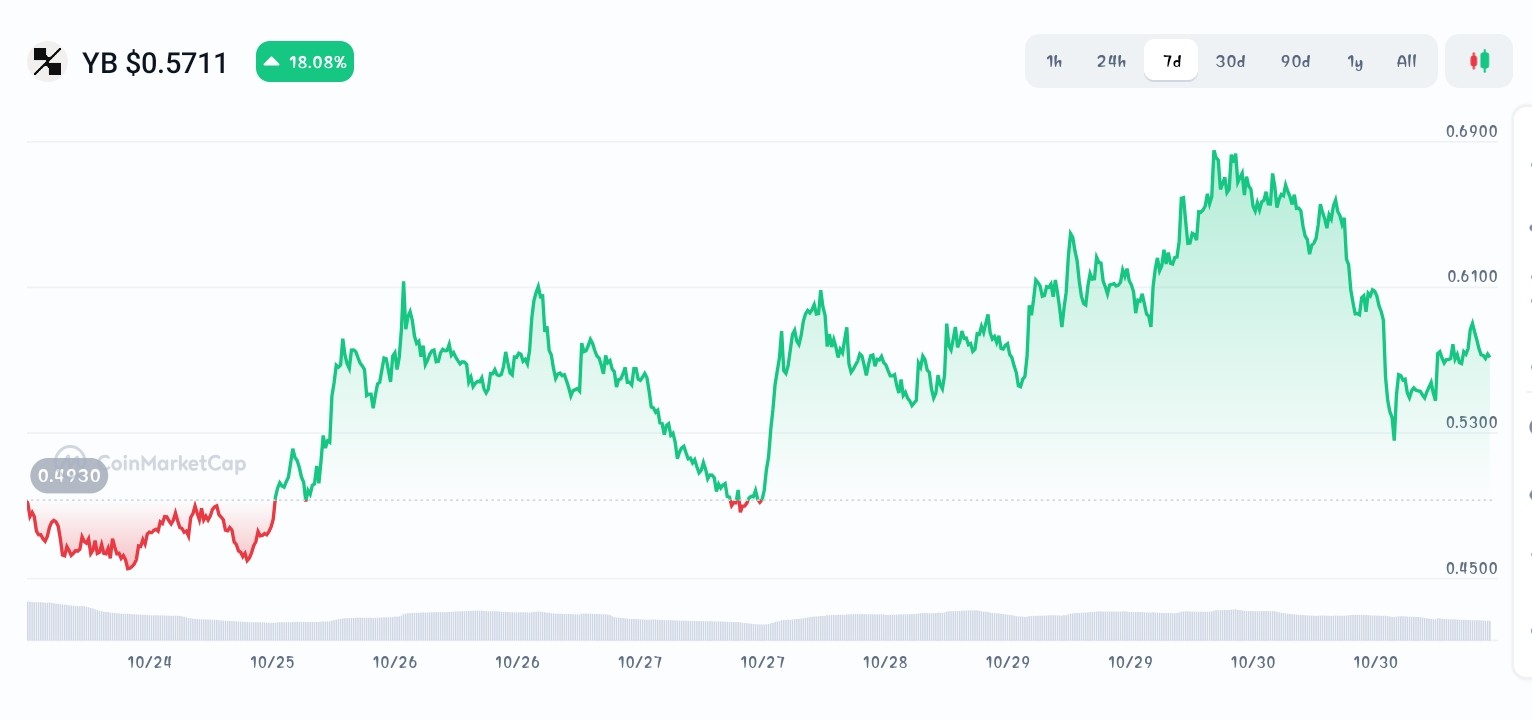The width and height of the screenshot is (1532, 720).
Task: Toggle the candlestick chart view icon
Action: point(1479,61)
